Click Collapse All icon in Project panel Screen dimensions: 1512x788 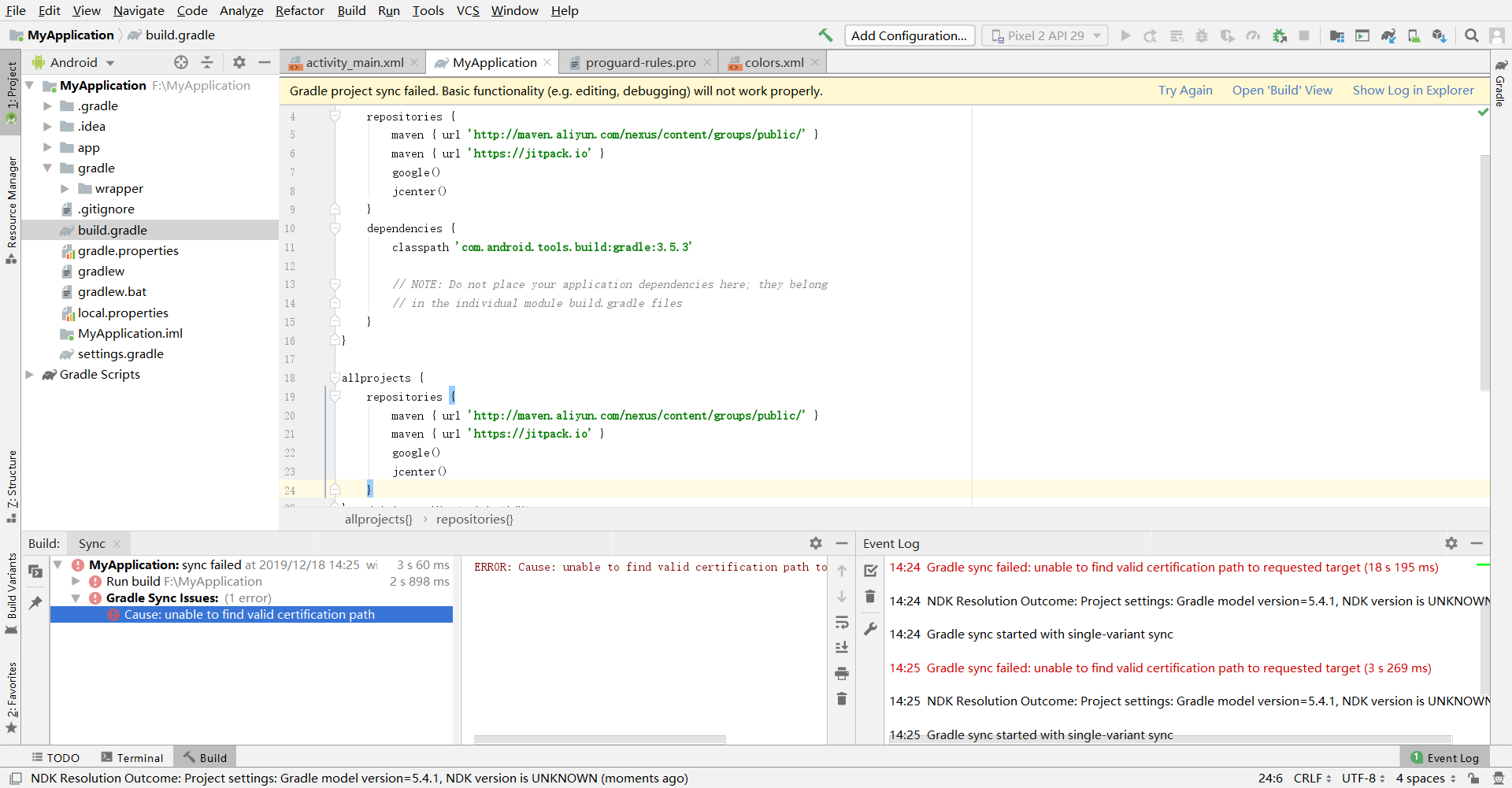point(207,62)
